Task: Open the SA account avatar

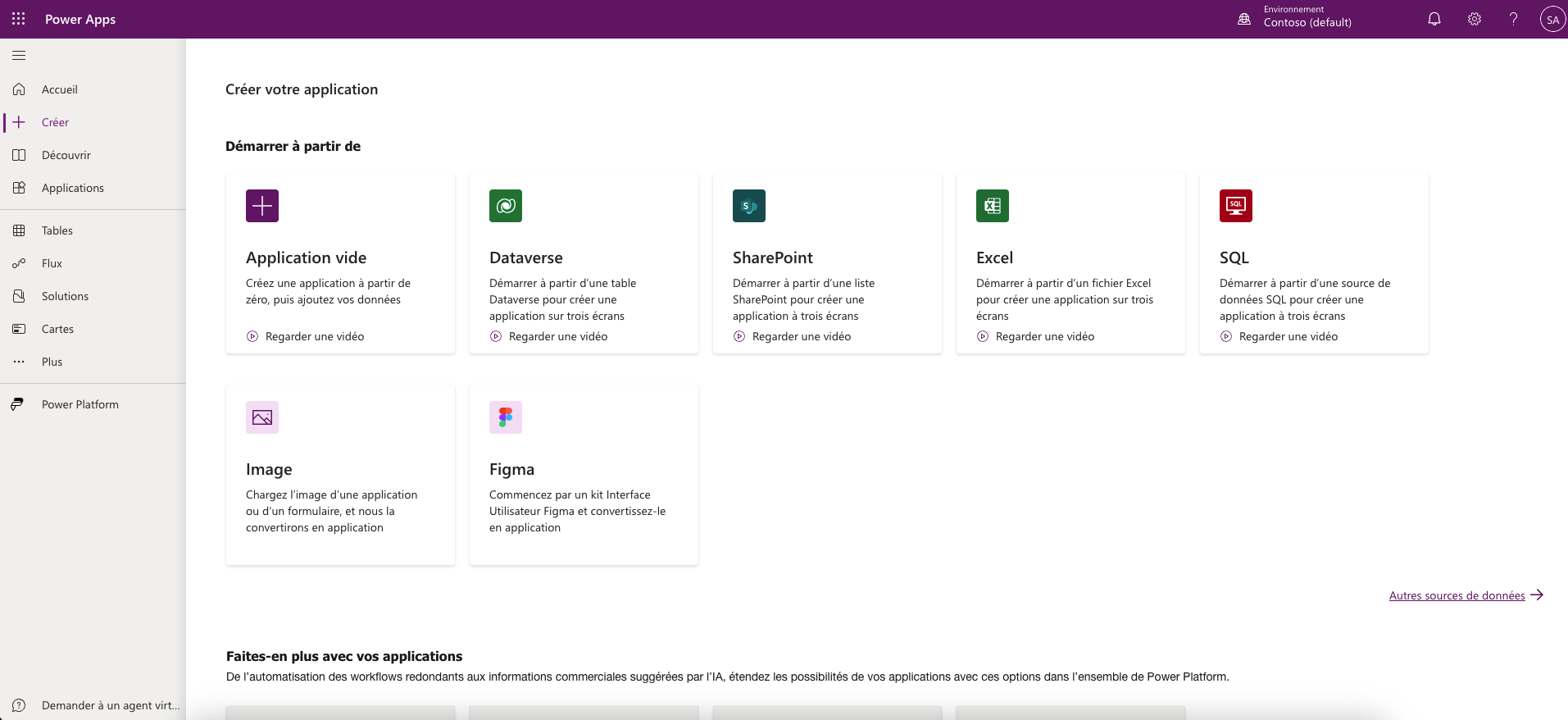Action: [x=1552, y=19]
